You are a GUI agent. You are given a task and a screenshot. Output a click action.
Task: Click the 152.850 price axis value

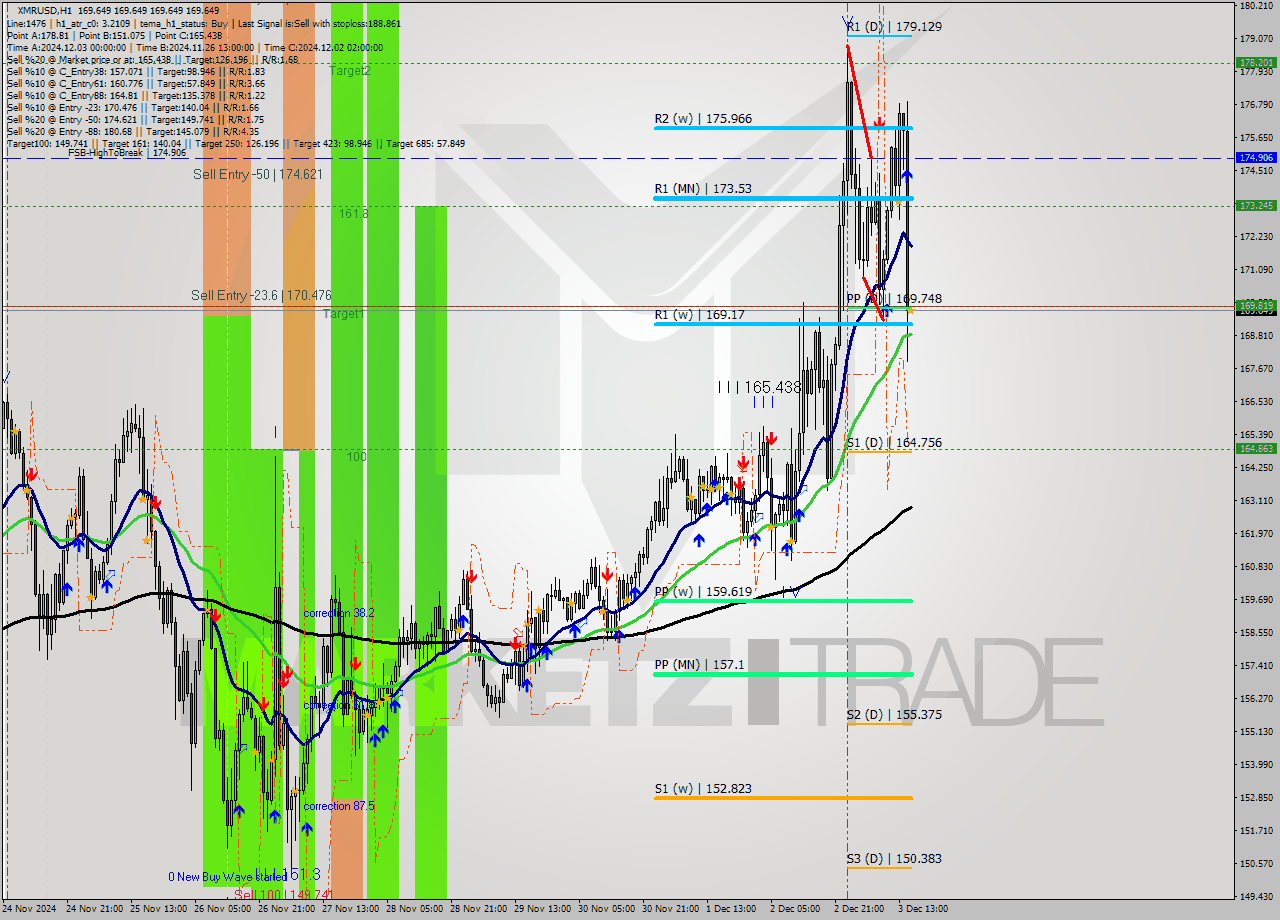click(1256, 798)
